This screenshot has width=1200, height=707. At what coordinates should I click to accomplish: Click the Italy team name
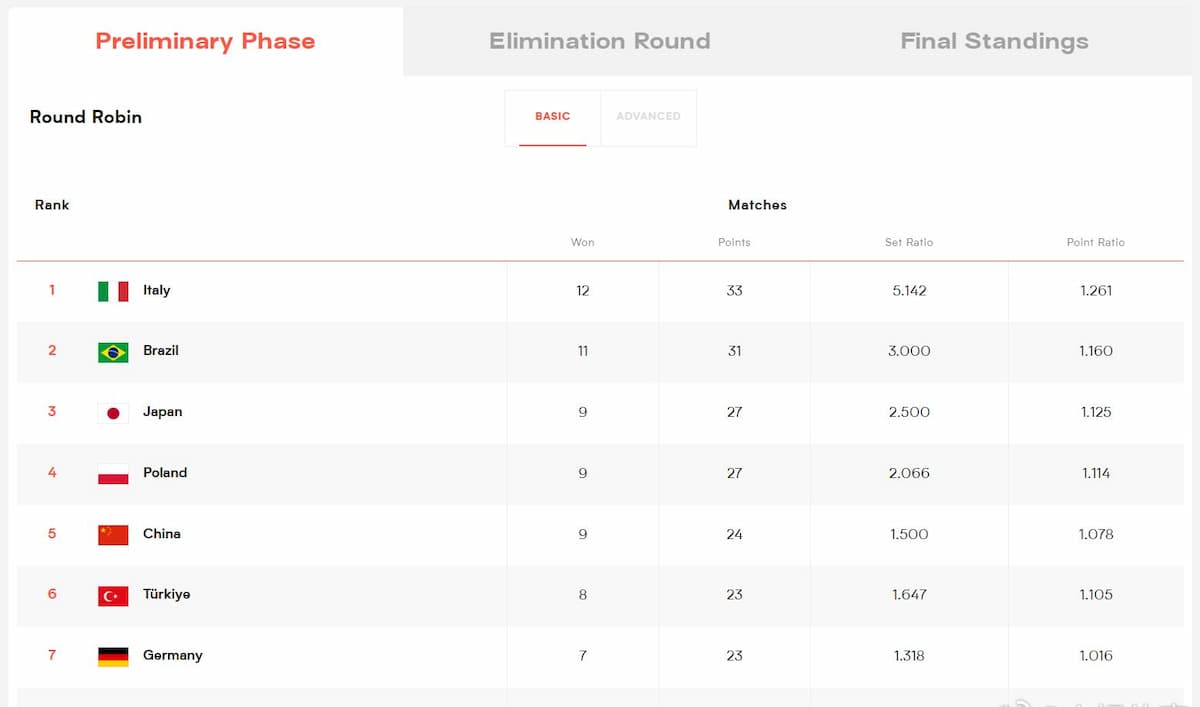tap(157, 290)
